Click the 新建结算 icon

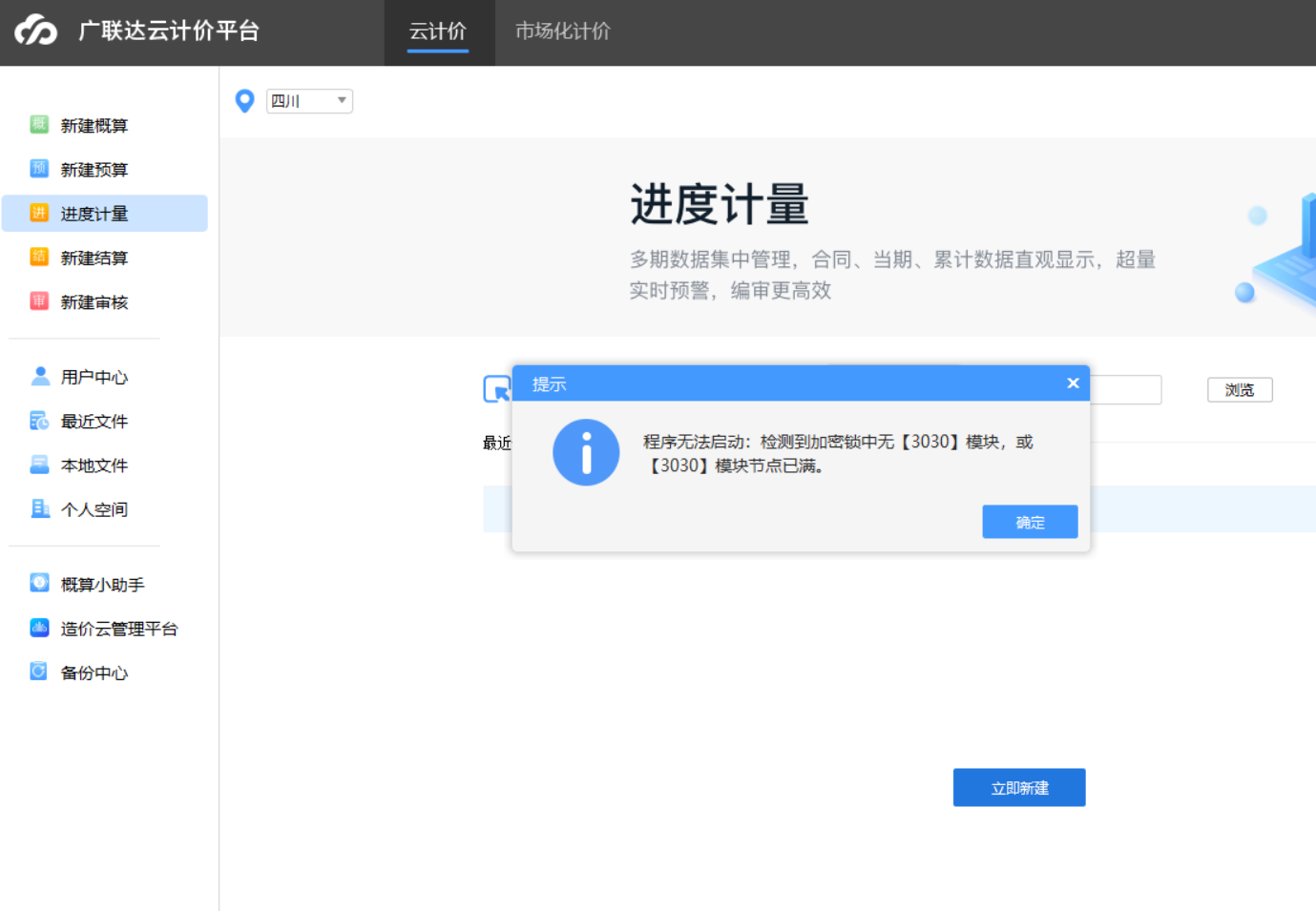coord(39,257)
